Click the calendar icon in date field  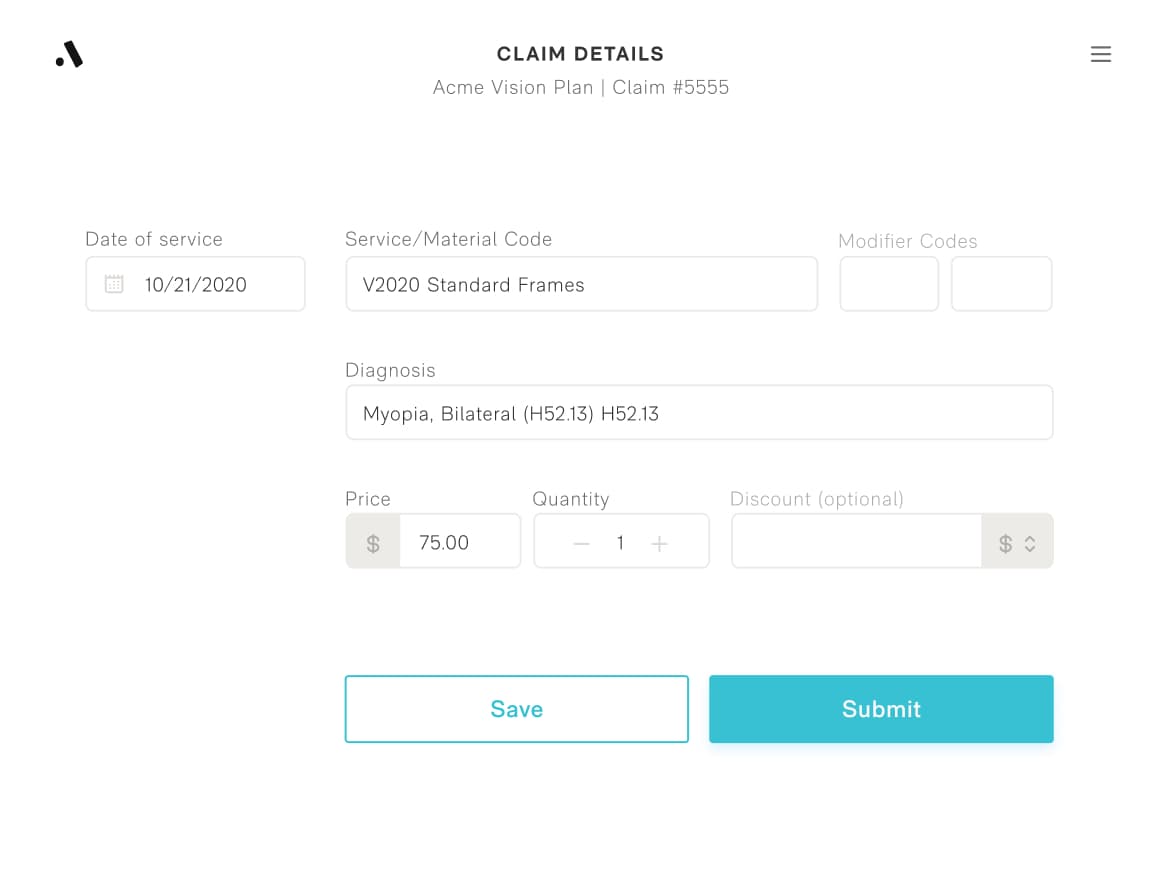(114, 284)
